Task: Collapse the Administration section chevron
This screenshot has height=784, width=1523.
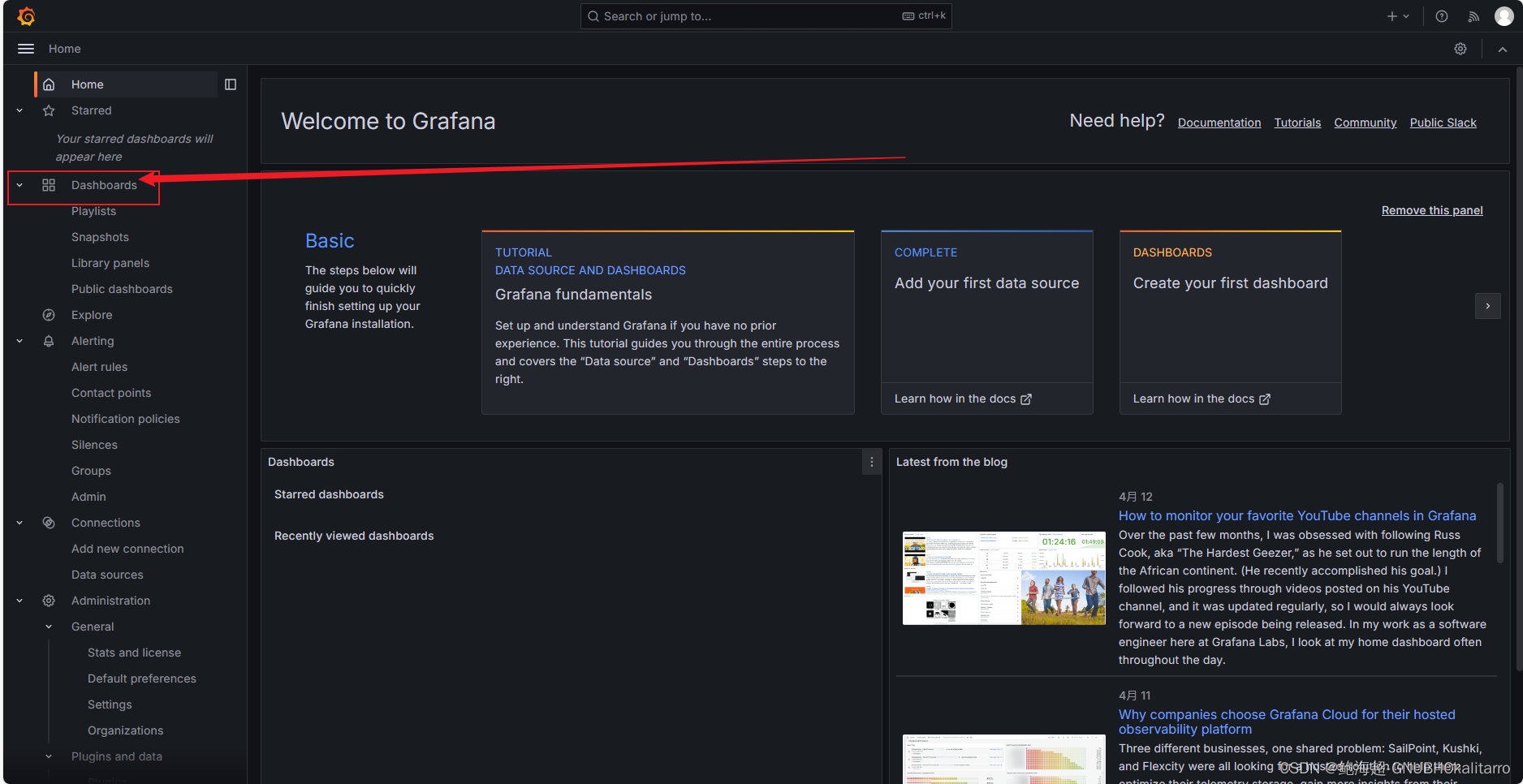Action: click(19, 601)
